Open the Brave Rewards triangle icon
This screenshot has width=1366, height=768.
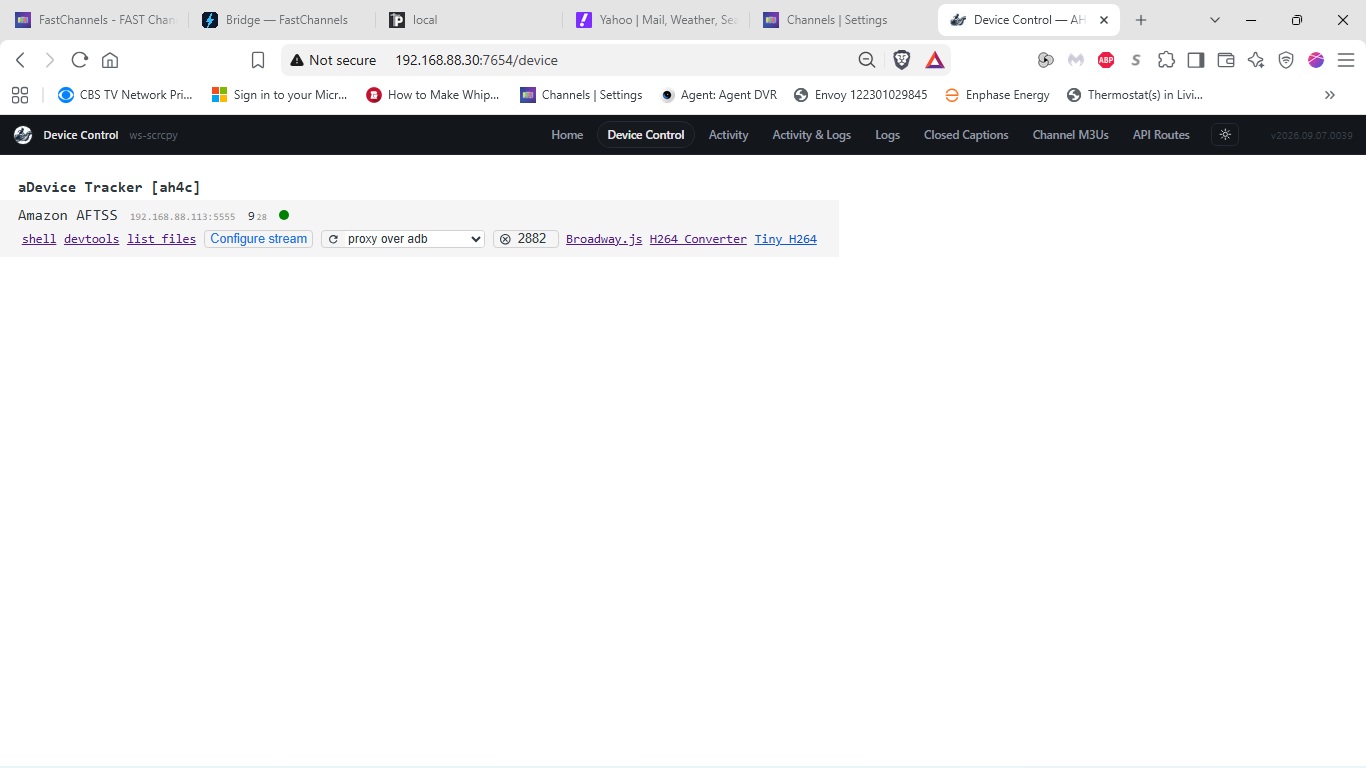(x=935, y=60)
